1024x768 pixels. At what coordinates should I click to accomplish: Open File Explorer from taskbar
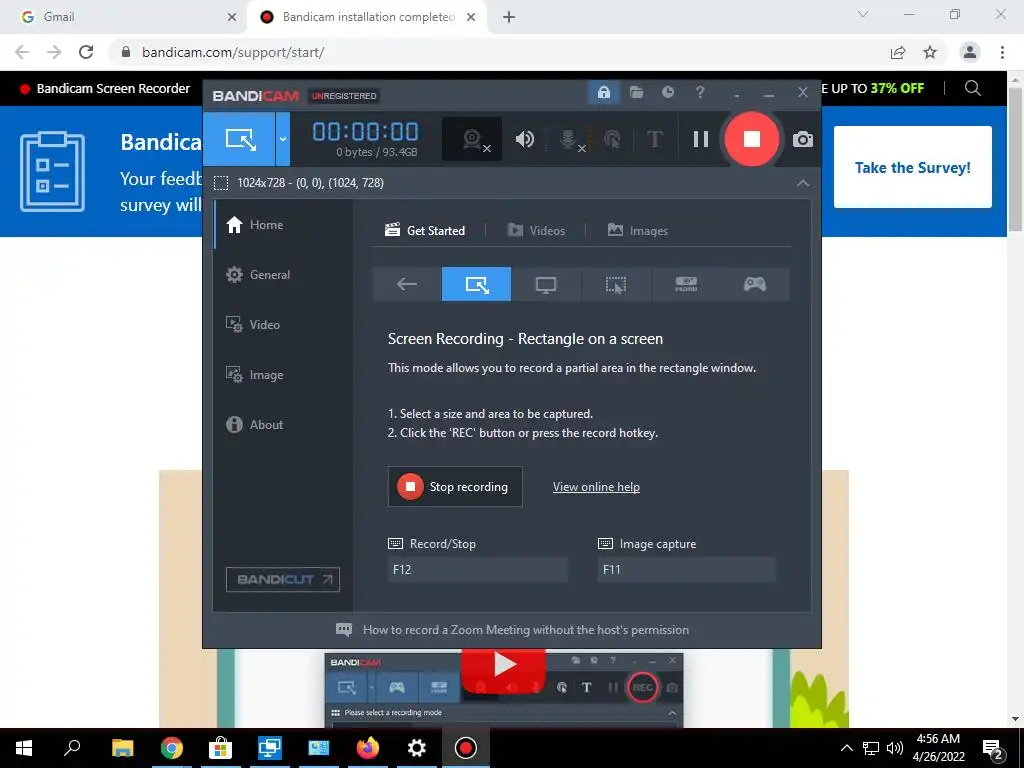point(123,748)
